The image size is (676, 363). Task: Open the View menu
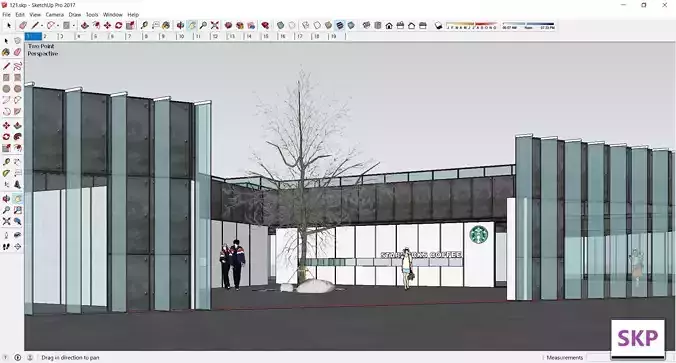35,15
